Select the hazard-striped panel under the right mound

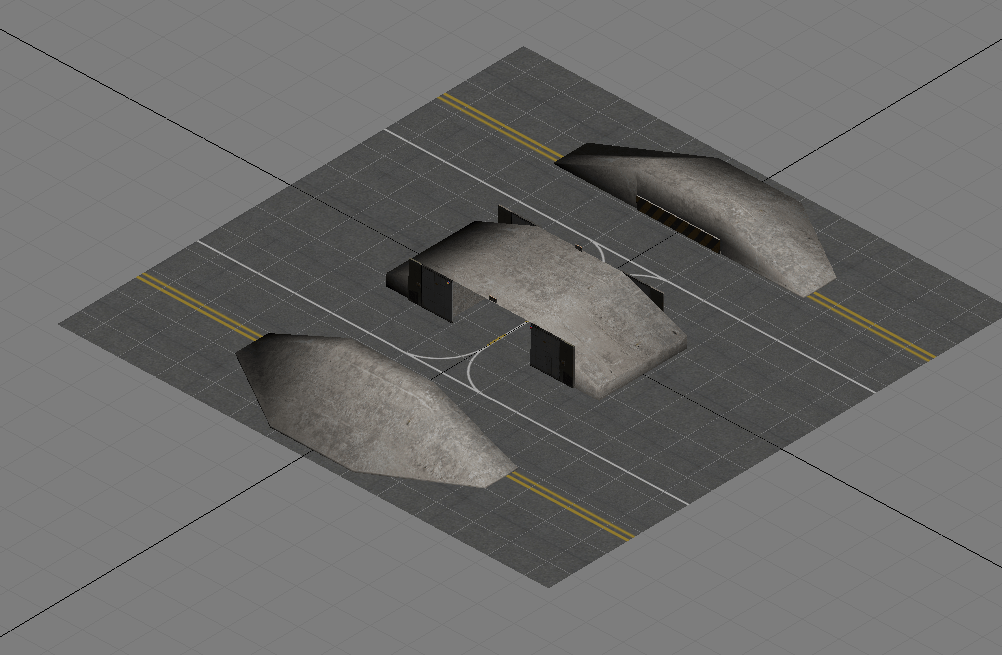(x=678, y=225)
